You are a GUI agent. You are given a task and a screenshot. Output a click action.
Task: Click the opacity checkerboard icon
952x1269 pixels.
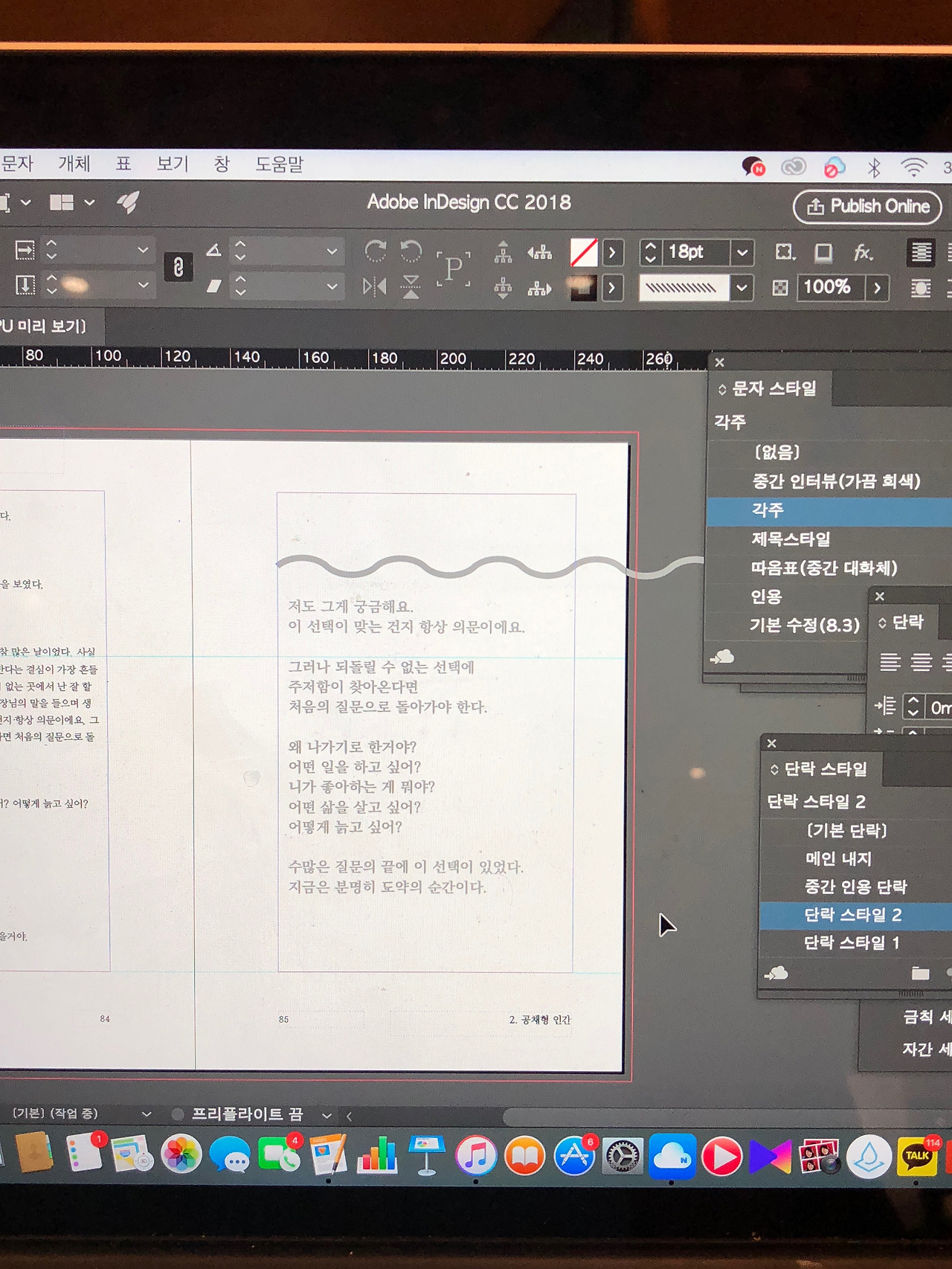[779, 288]
